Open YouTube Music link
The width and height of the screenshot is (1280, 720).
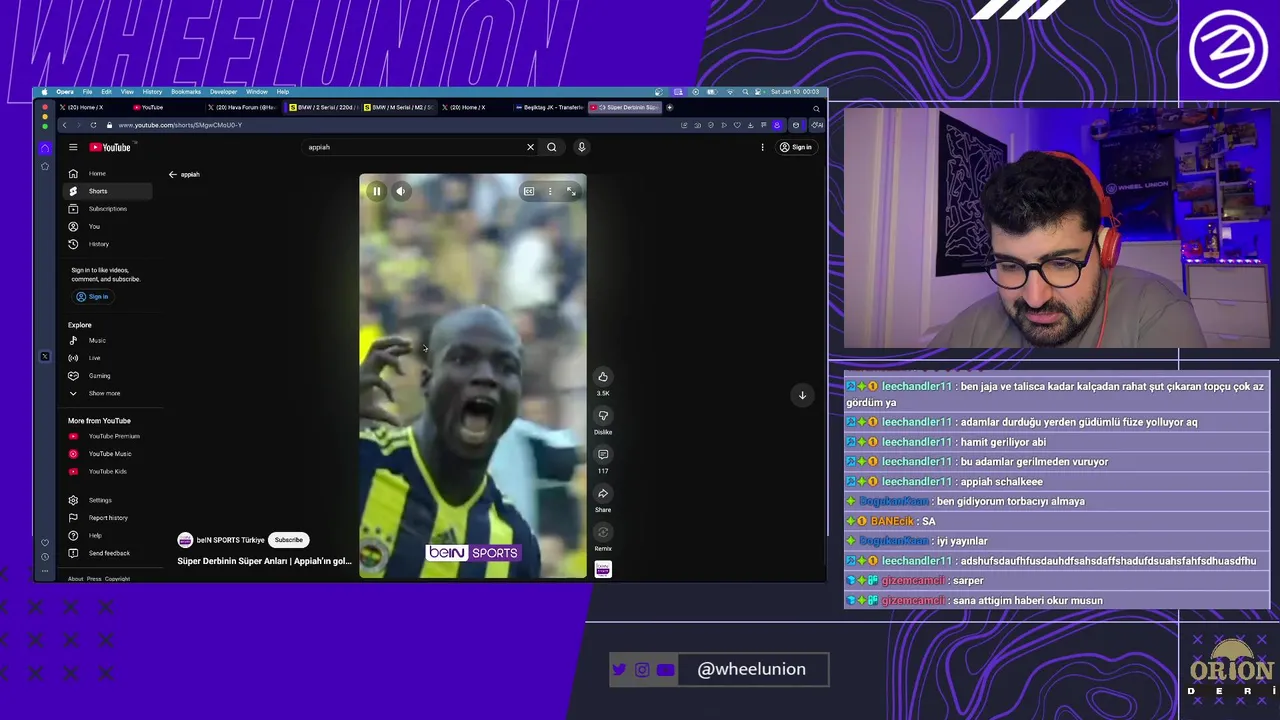106,454
